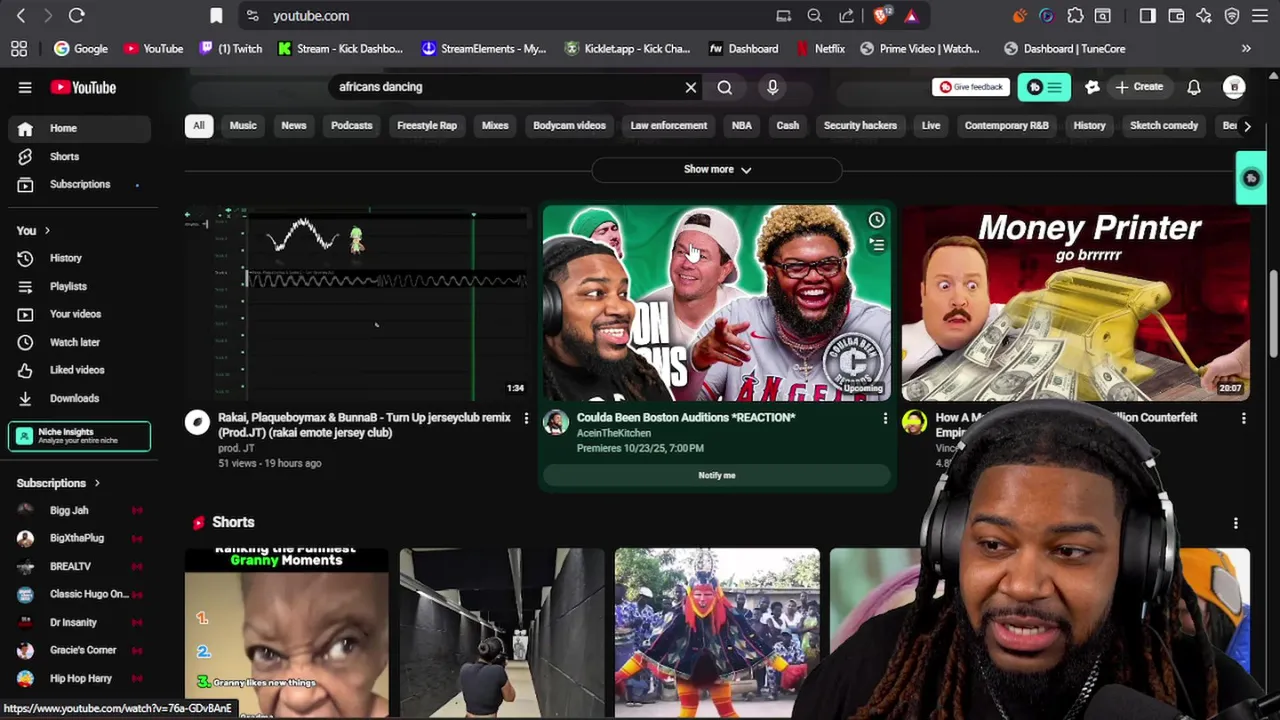Open the Prime Video bookmark
Screen dimensions: 1280x720
point(920,48)
